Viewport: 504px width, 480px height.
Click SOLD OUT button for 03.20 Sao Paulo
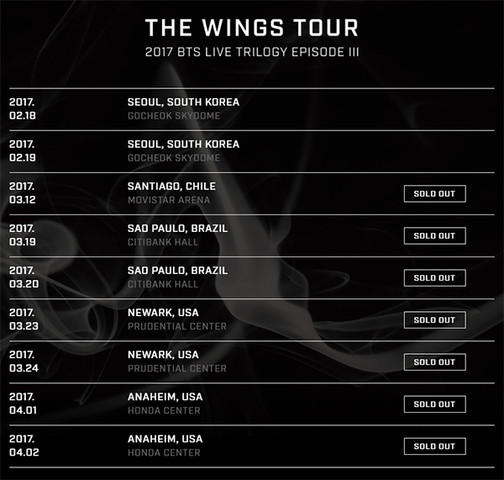(435, 278)
